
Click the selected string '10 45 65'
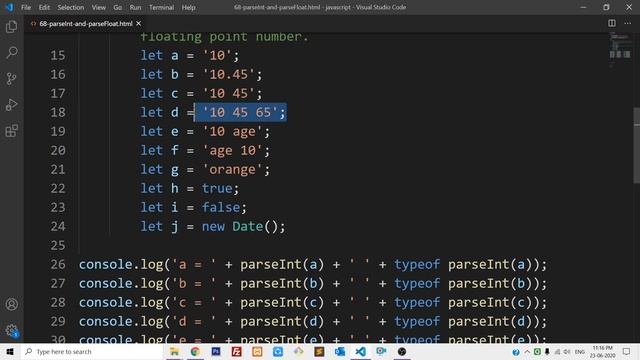coord(240,112)
